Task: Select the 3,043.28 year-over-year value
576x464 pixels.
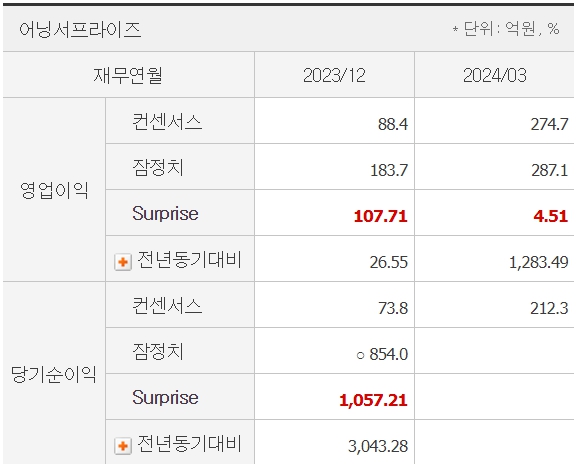Action: (378, 446)
